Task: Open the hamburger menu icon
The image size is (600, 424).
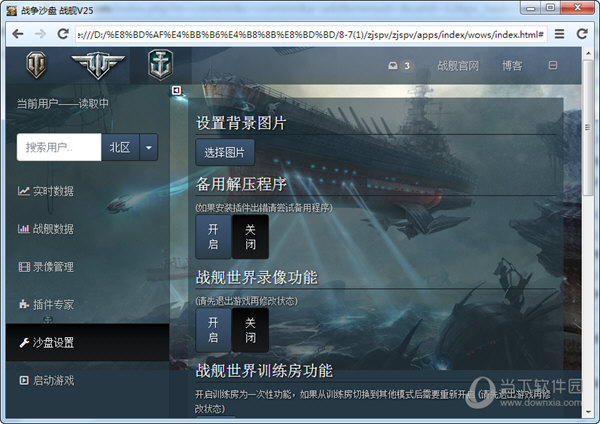Action: point(559,34)
